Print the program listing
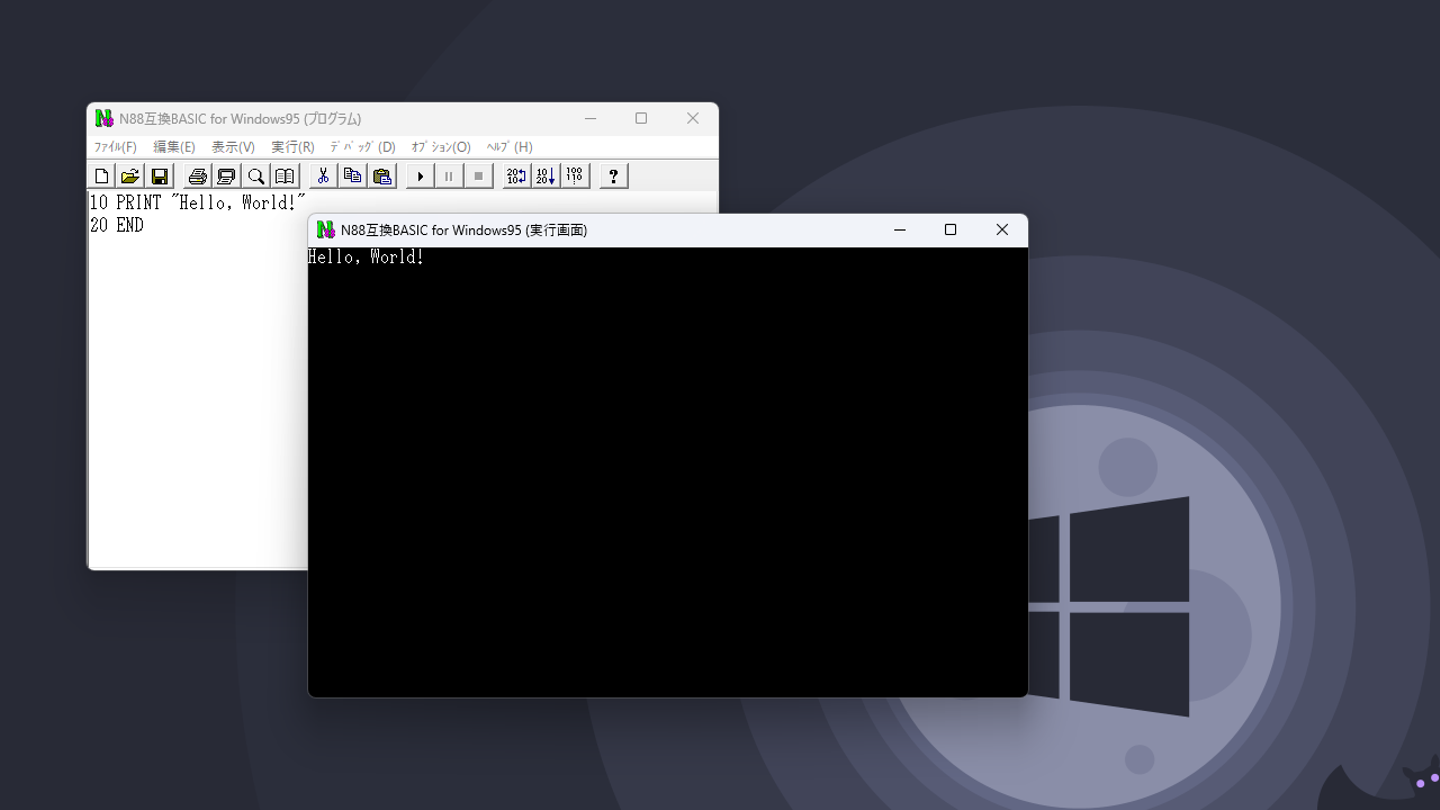Screen dimensions: 1440x810 pyautogui.click(x=197, y=176)
